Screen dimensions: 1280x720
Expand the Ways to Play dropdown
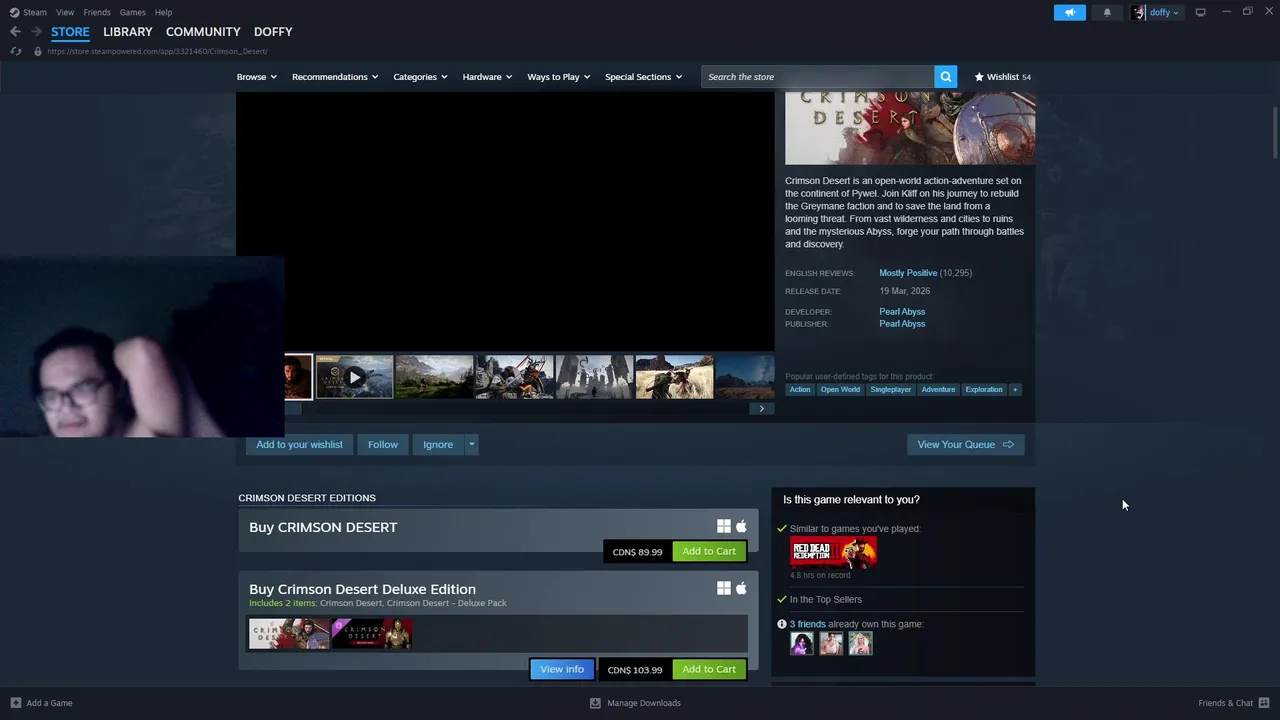tap(558, 77)
